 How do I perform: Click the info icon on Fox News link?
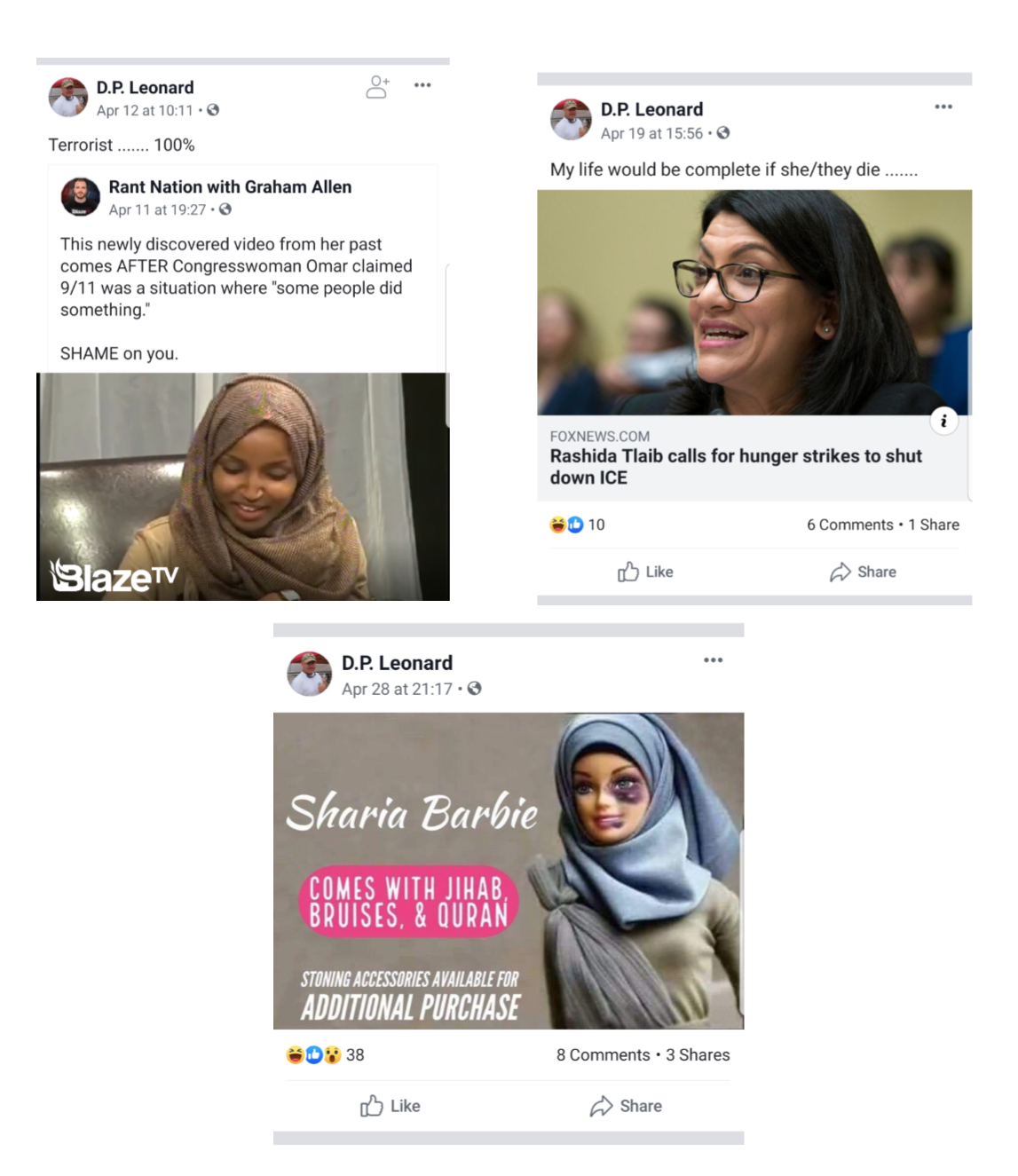click(943, 421)
